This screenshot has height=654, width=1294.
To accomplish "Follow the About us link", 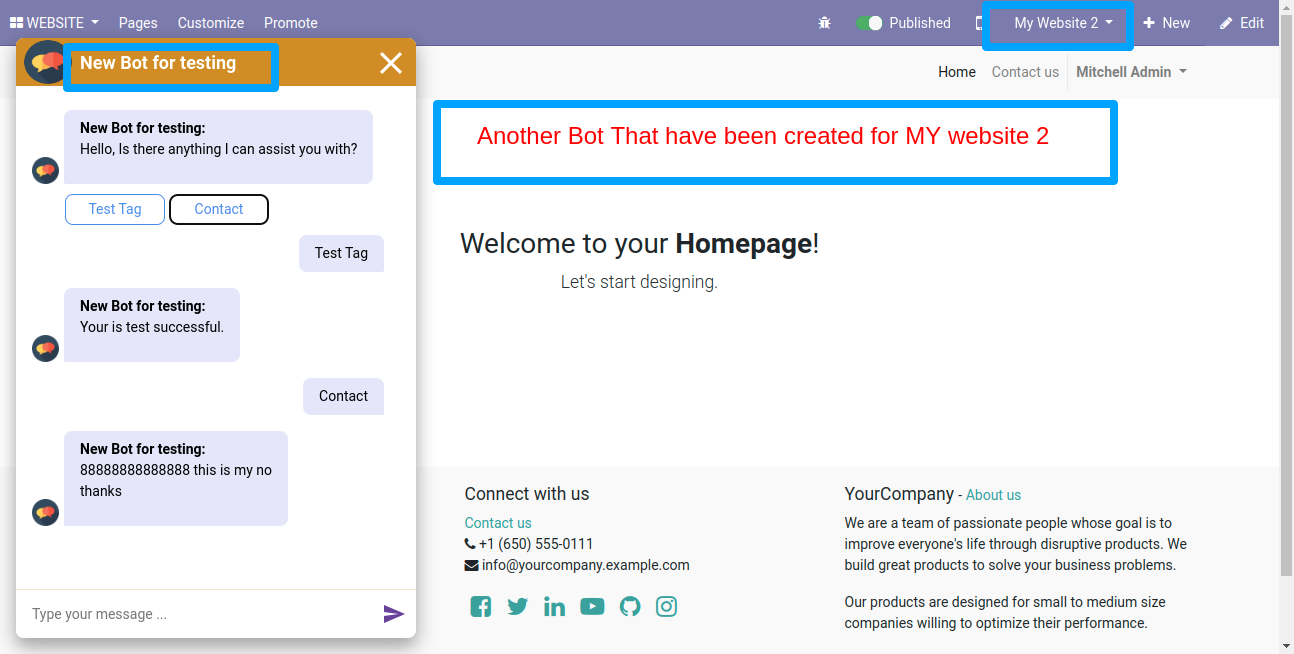I will tap(993, 494).
